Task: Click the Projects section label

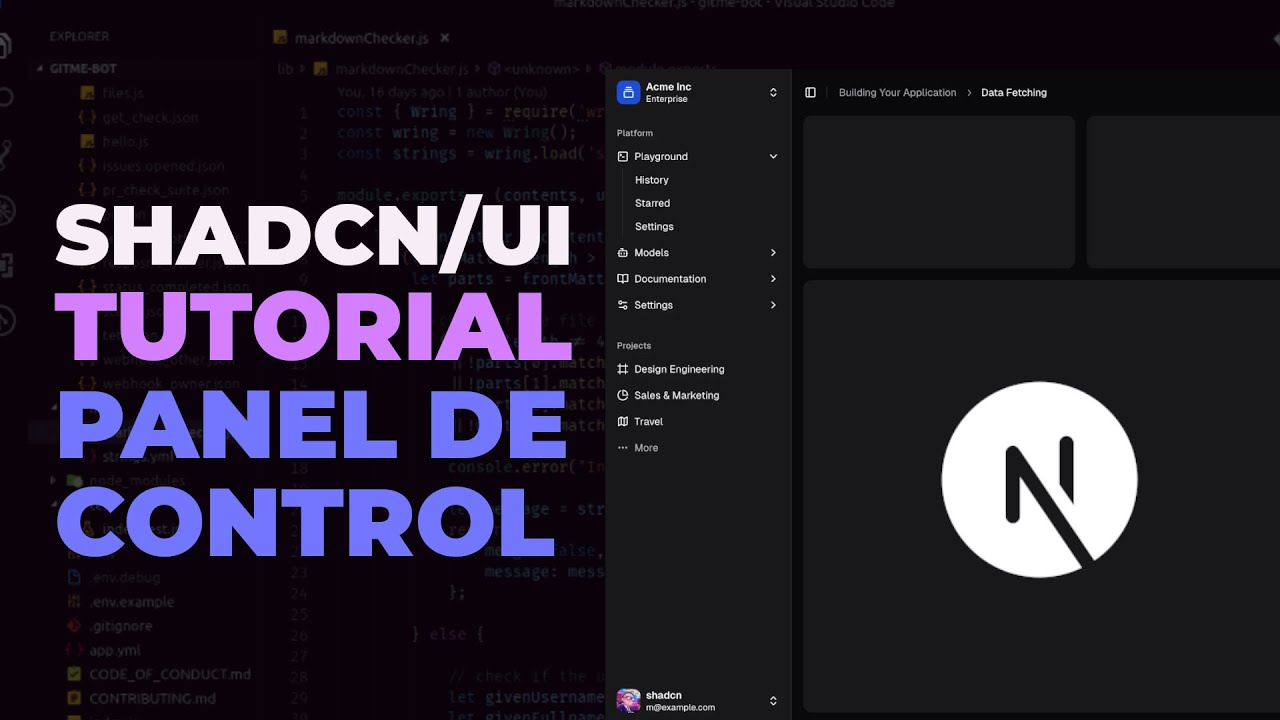Action: pyautogui.click(x=634, y=346)
